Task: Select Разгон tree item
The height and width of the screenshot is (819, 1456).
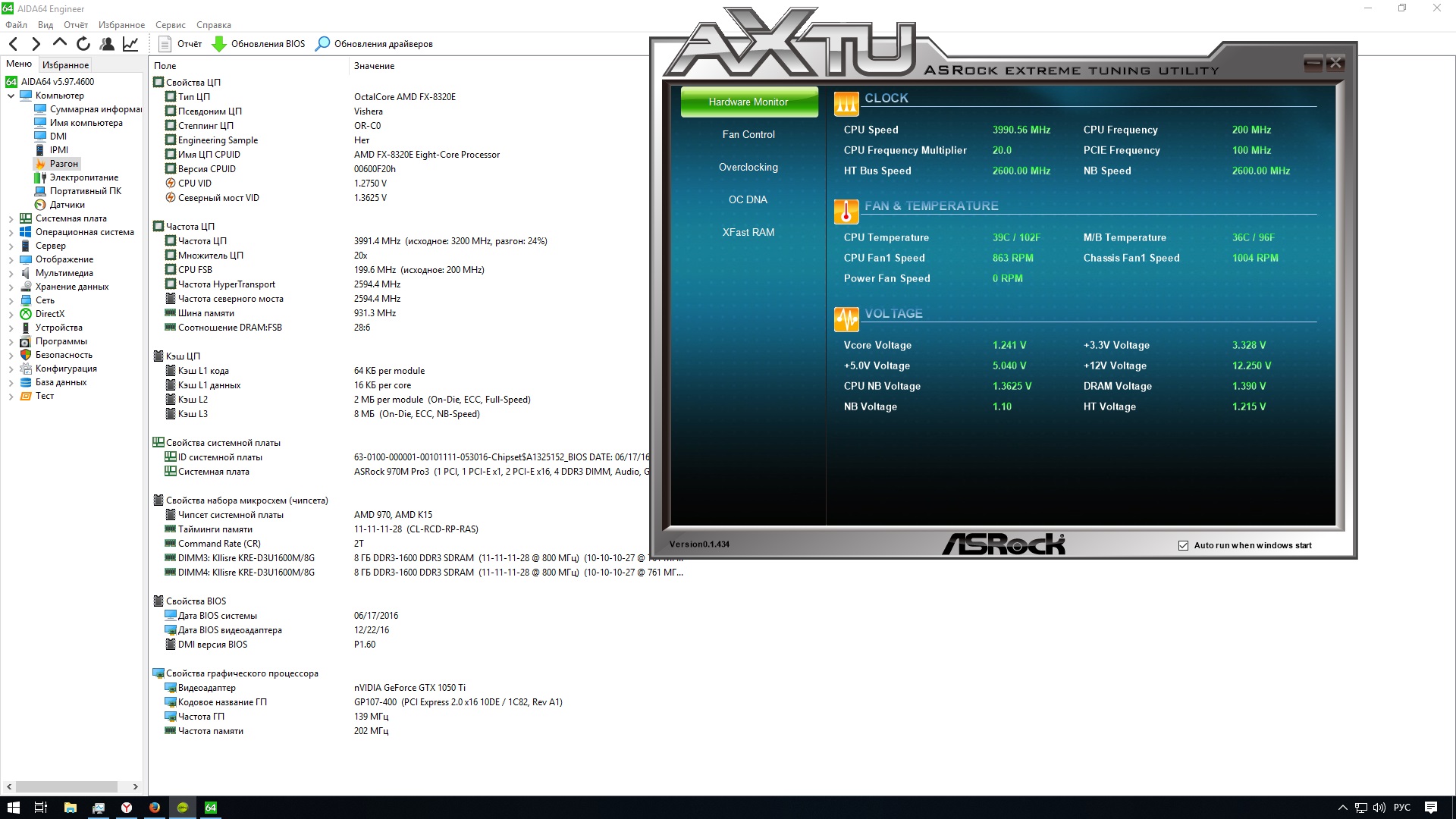Action: [x=57, y=164]
